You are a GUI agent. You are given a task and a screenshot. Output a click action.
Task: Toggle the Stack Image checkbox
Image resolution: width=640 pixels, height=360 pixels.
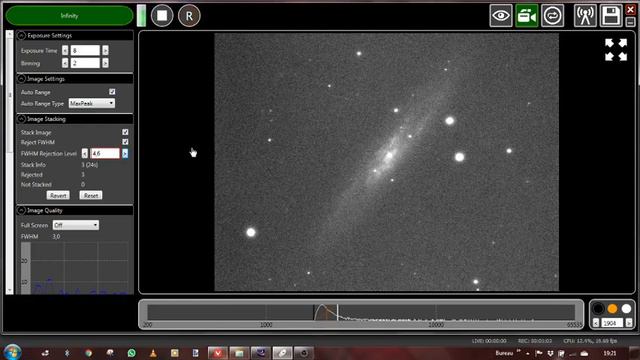tap(125, 132)
